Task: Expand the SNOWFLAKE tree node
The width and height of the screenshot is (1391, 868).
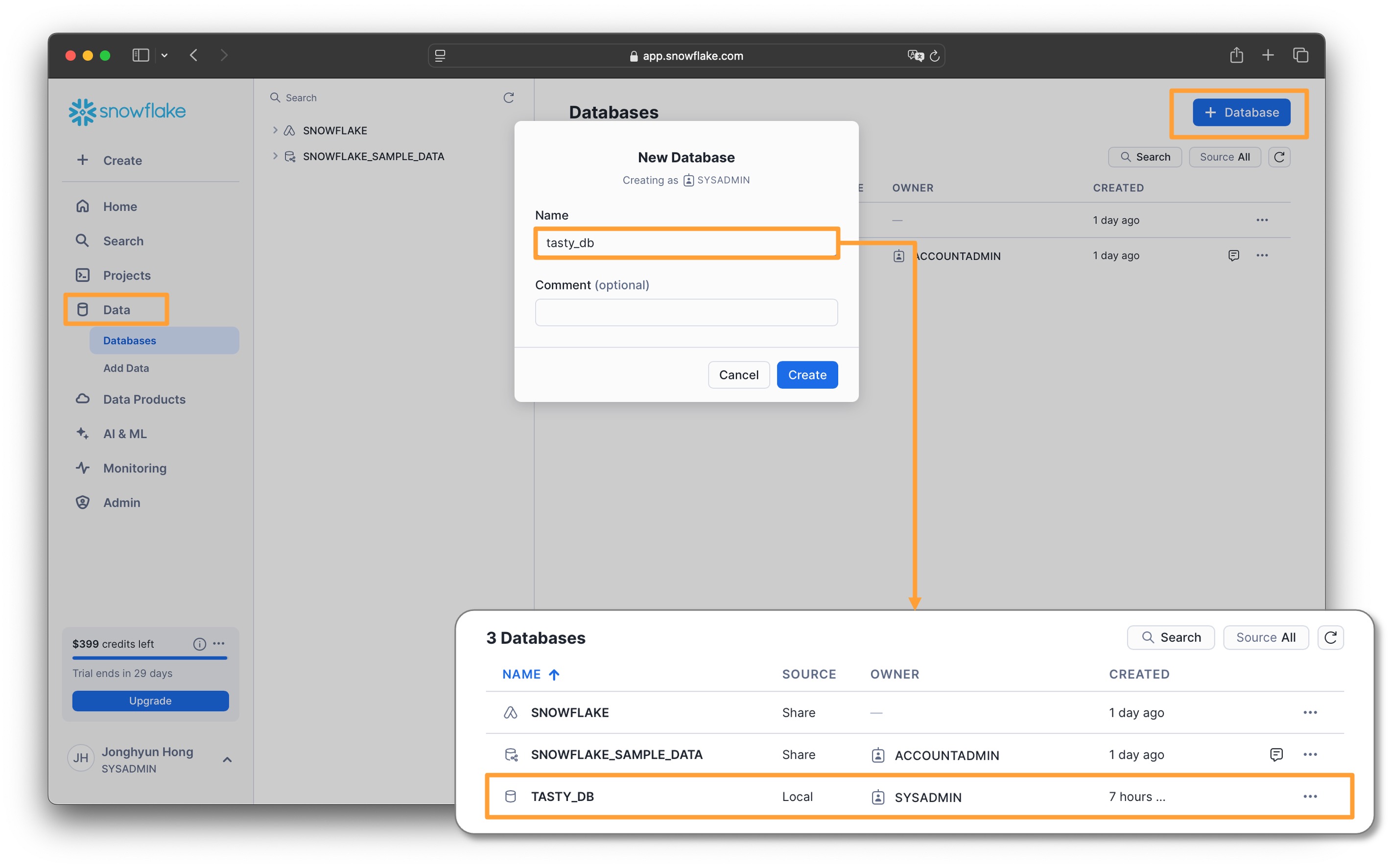Action: coord(275,130)
